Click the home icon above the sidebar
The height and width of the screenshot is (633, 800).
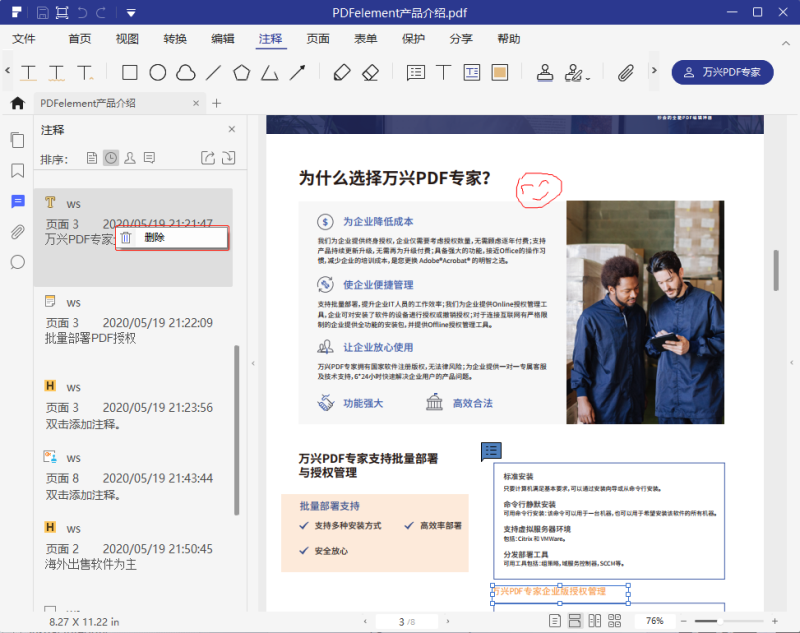tap(17, 103)
